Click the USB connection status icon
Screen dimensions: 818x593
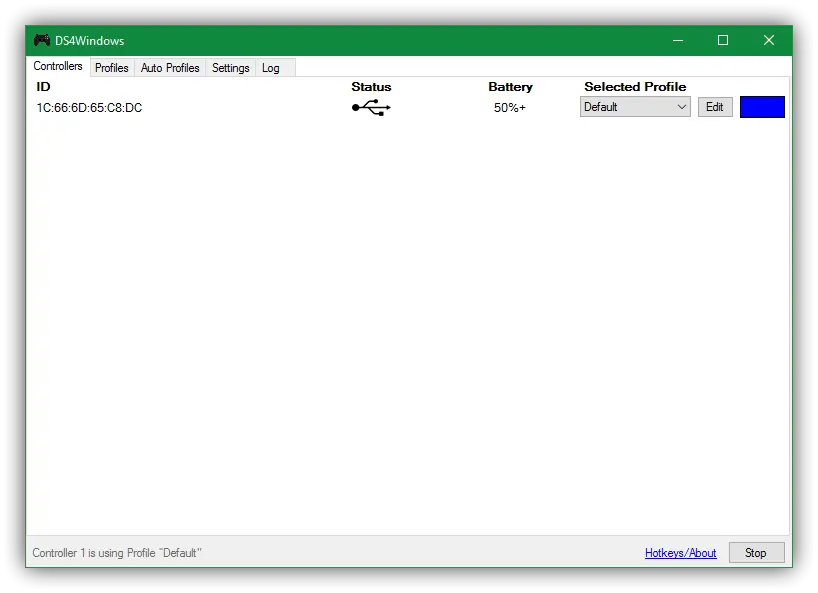coord(371,107)
